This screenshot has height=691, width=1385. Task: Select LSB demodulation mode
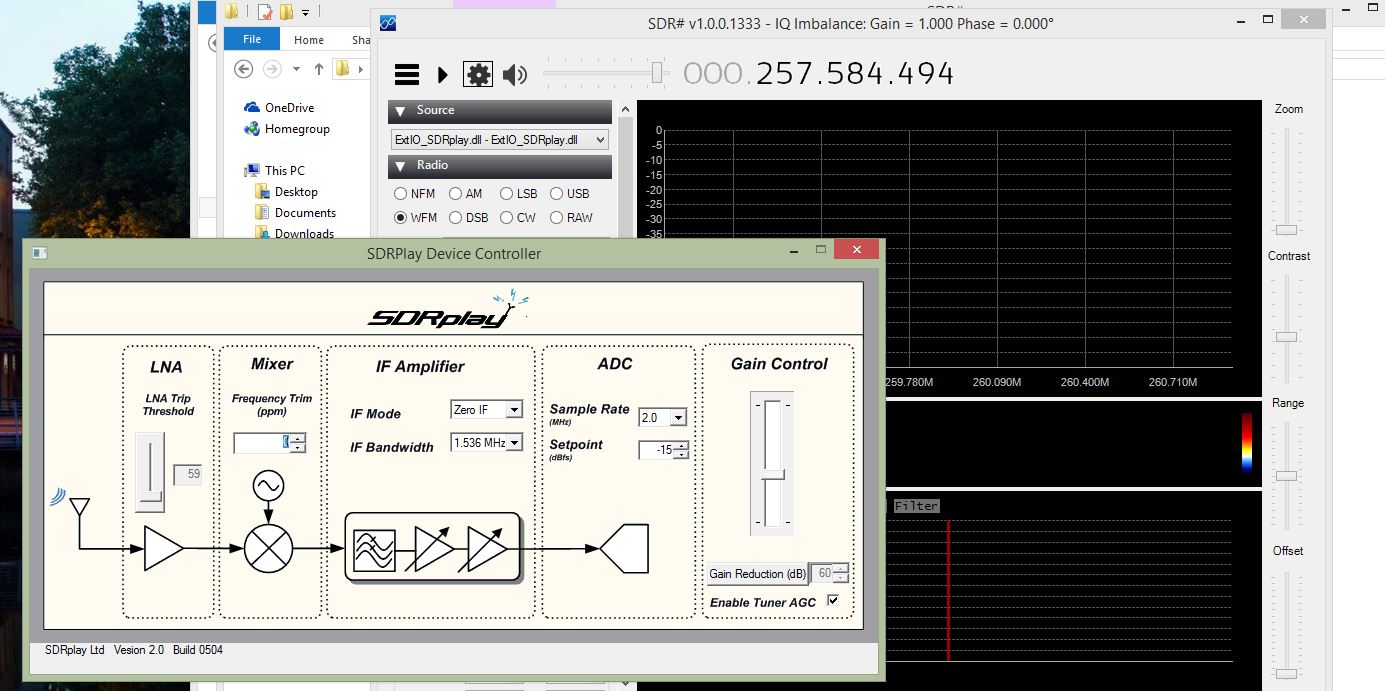(x=518, y=194)
